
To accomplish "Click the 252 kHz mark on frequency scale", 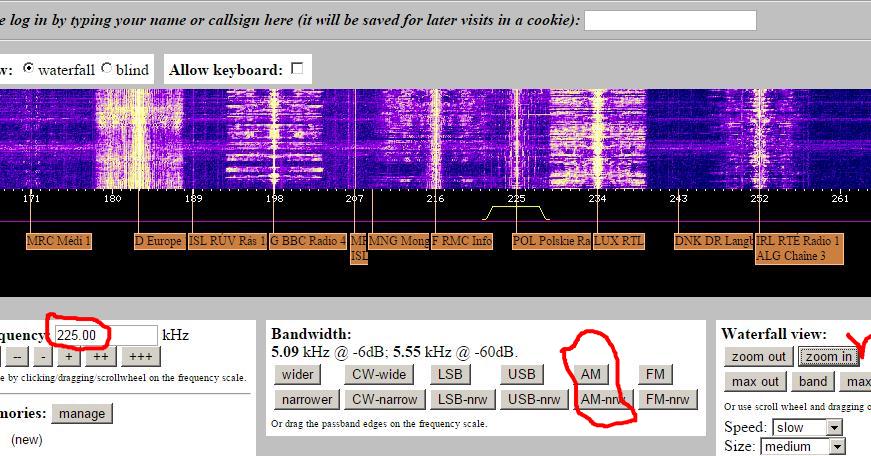I will [759, 198].
